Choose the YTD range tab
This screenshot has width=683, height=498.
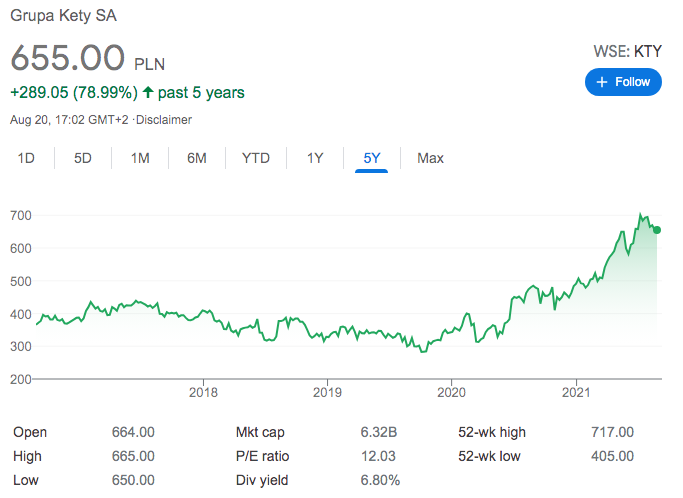(256, 158)
